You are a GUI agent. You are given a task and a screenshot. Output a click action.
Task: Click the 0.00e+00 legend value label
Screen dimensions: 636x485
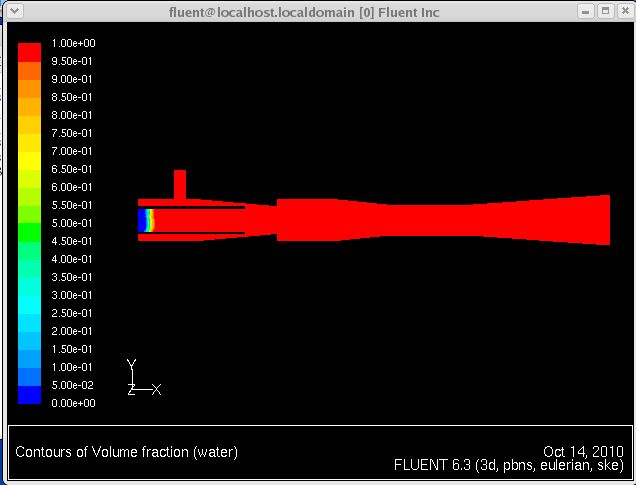pos(73,403)
